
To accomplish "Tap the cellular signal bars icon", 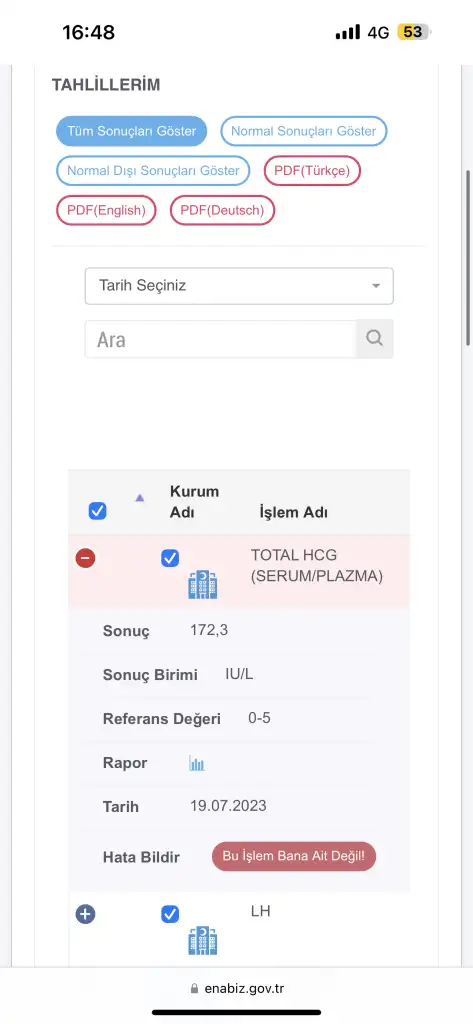I will [x=348, y=32].
